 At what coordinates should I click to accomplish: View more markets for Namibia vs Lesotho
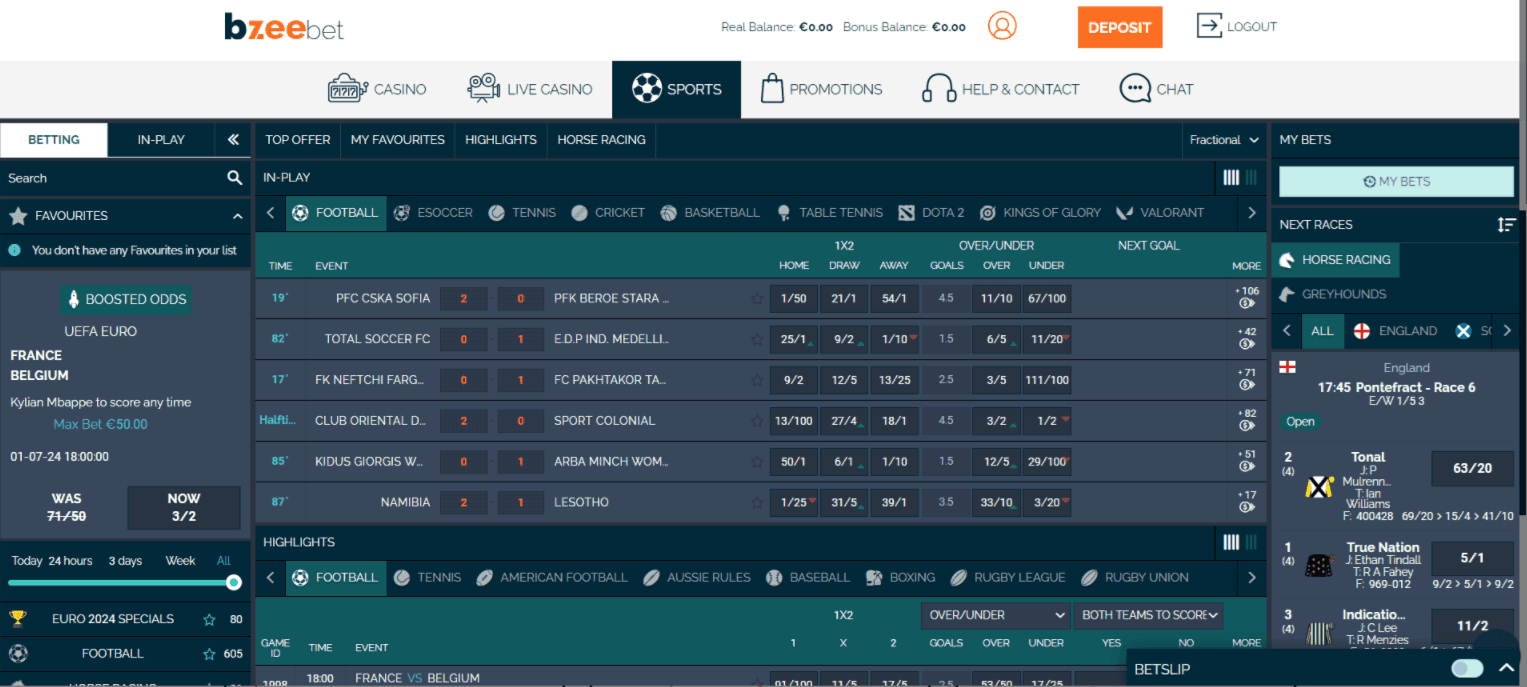point(1246,502)
